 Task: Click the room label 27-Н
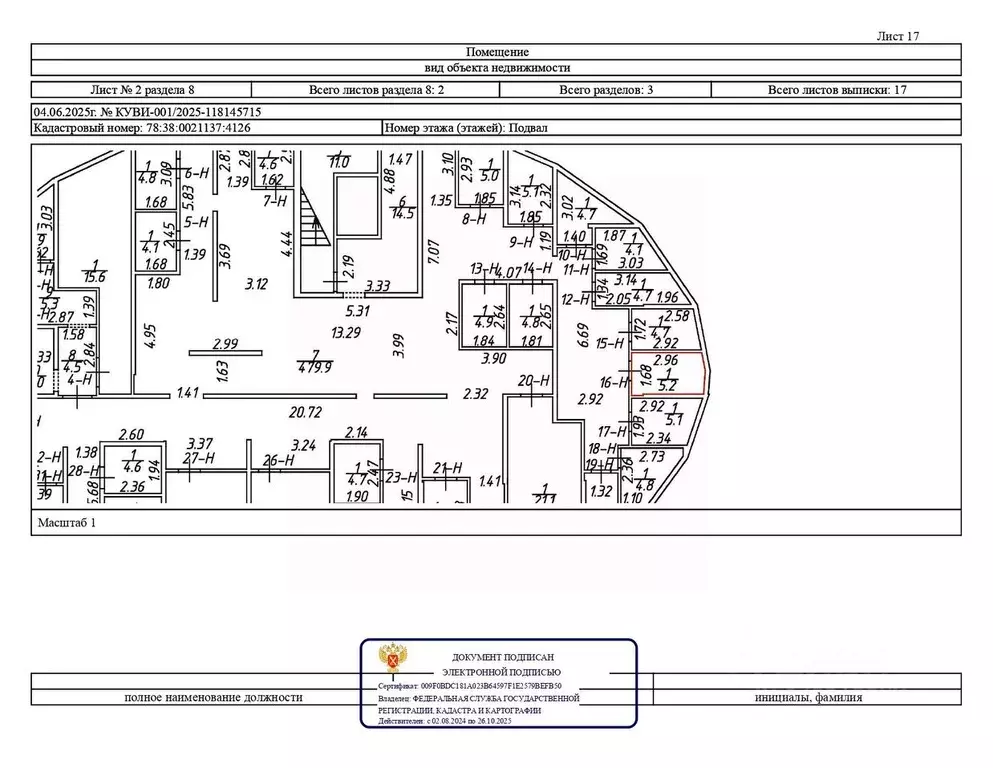[200, 458]
